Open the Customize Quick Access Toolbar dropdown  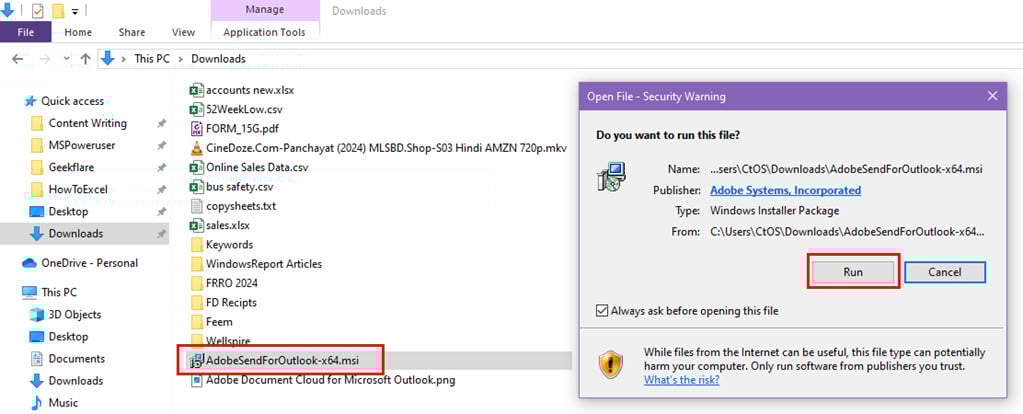pos(74,11)
